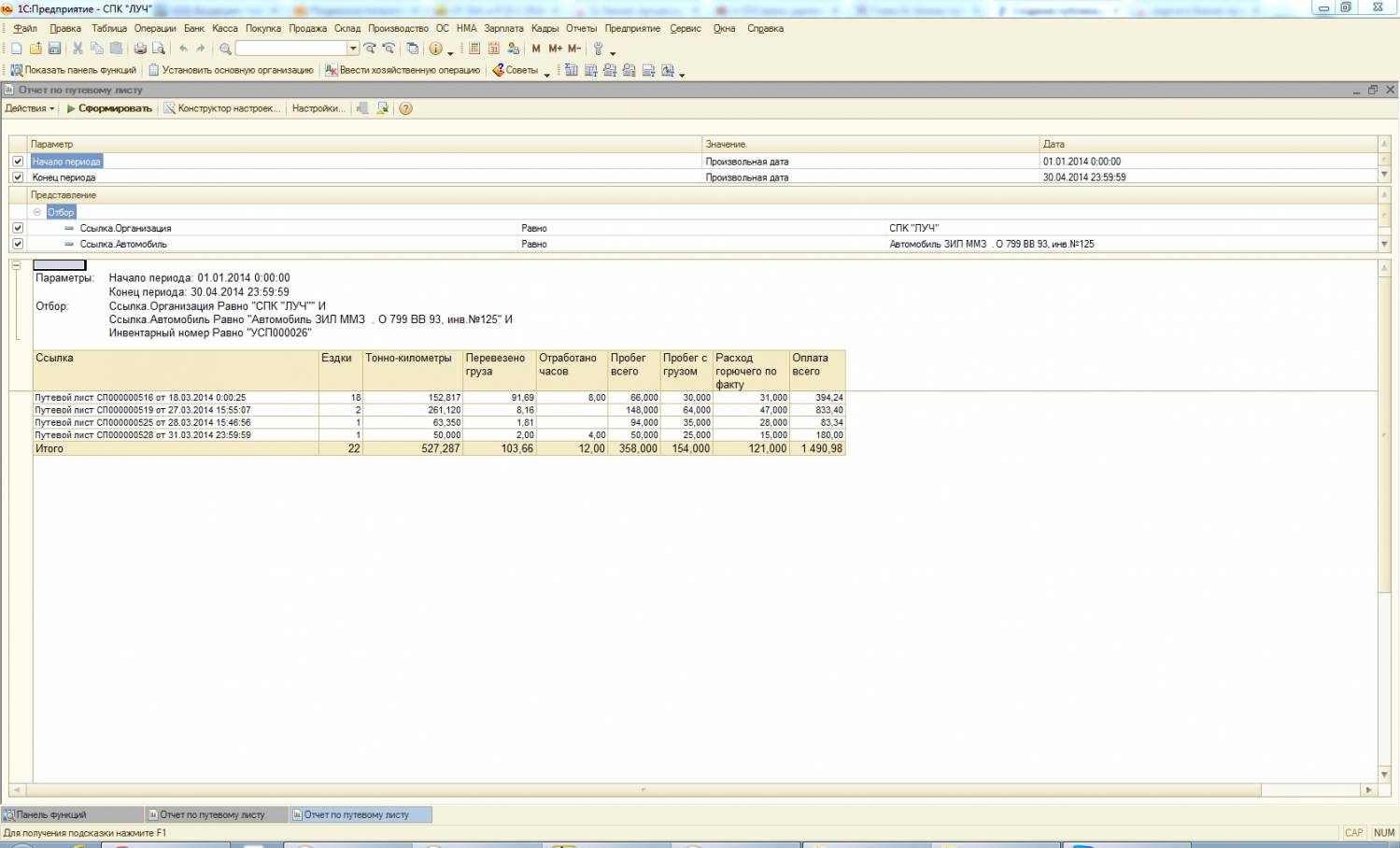Click the M- memory subtract button
The width and height of the screenshot is (1400, 848).
pyautogui.click(x=574, y=49)
